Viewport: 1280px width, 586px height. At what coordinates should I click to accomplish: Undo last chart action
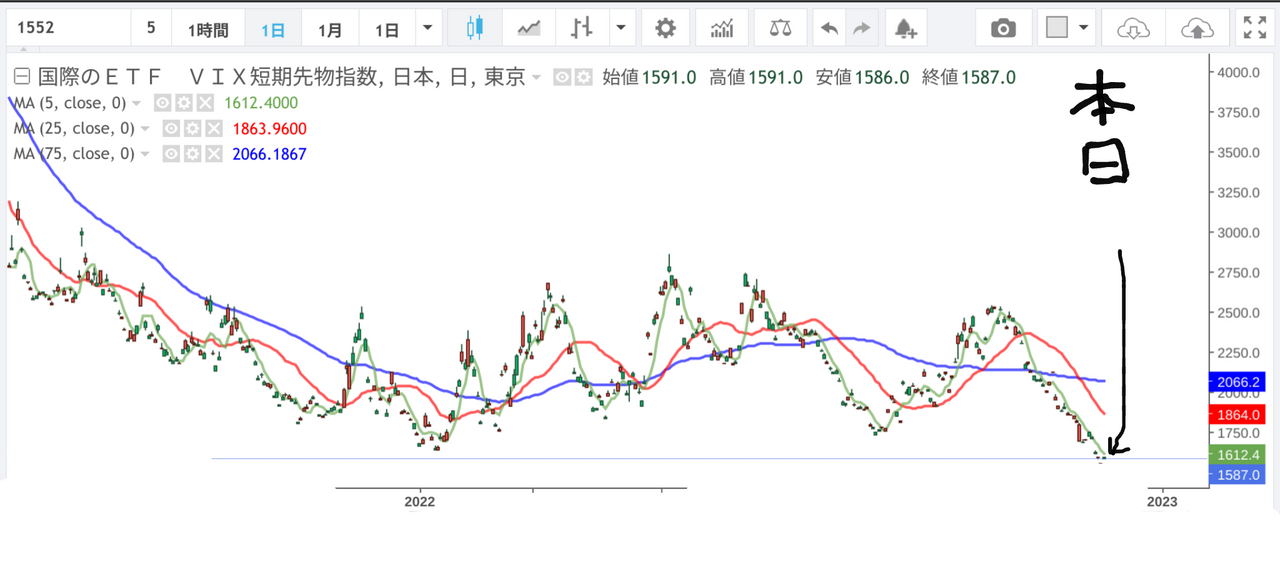tap(829, 27)
